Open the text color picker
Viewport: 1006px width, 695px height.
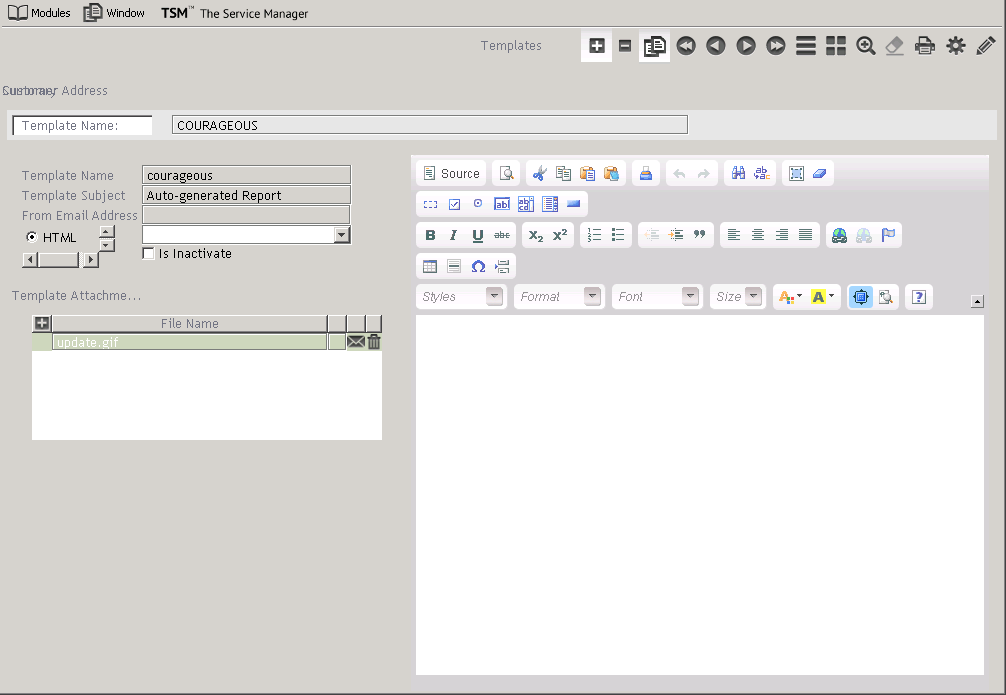point(790,297)
